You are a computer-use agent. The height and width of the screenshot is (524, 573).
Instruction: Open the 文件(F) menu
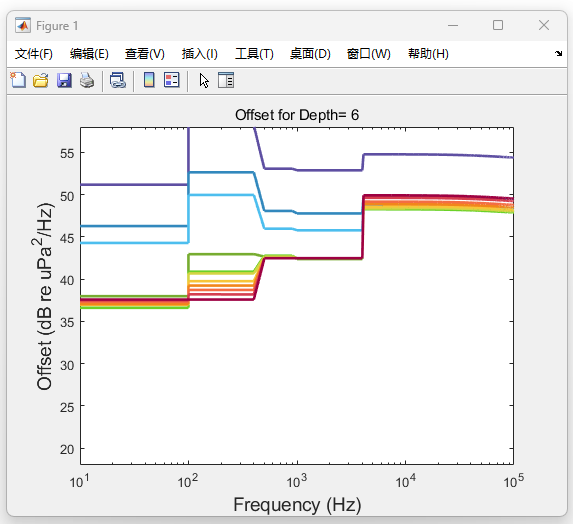tap(34, 54)
